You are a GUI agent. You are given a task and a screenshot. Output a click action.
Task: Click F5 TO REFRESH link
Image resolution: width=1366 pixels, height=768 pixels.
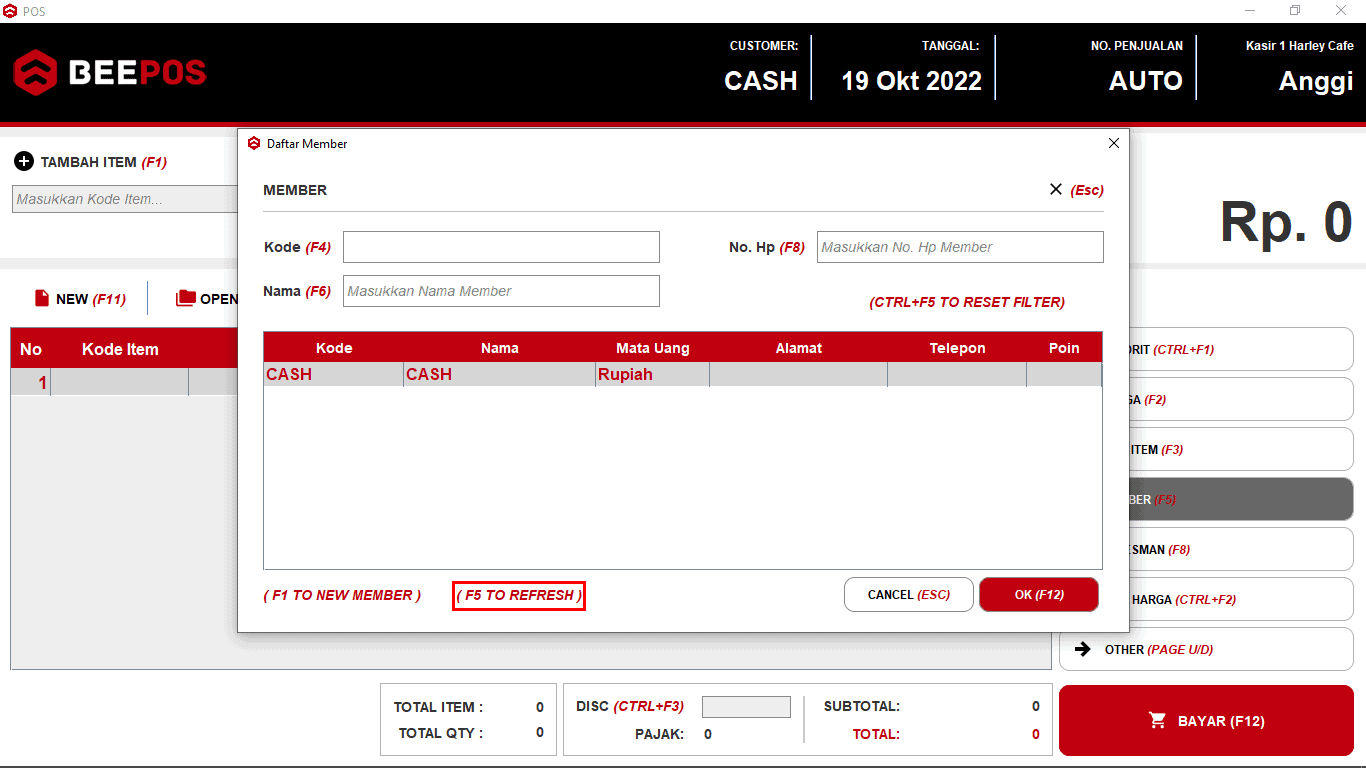coord(518,595)
